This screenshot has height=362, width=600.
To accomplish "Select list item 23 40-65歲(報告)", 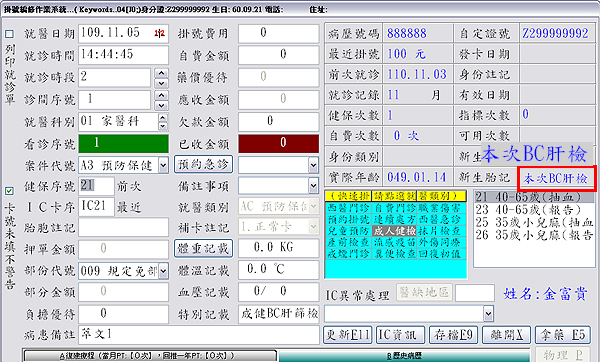I will tap(534, 210).
